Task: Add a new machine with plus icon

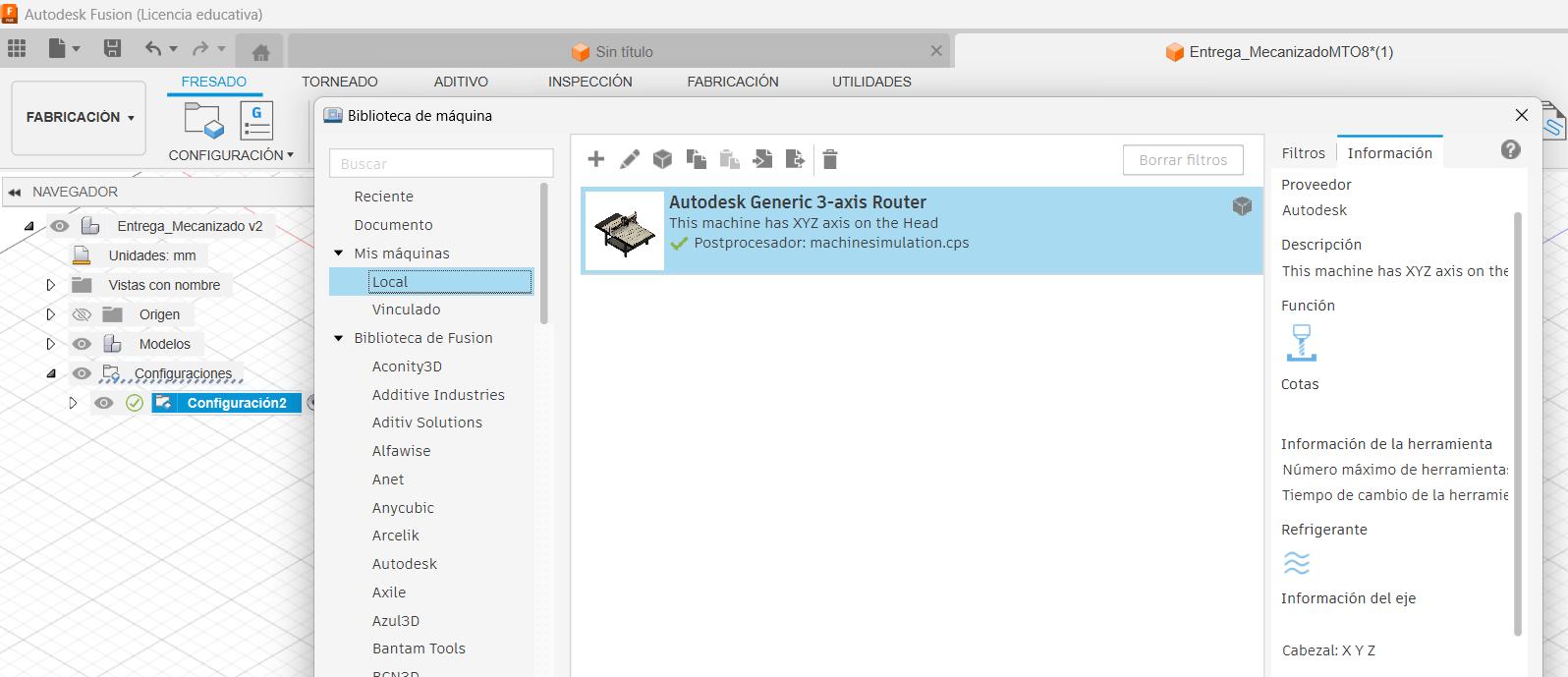Action: (595, 159)
